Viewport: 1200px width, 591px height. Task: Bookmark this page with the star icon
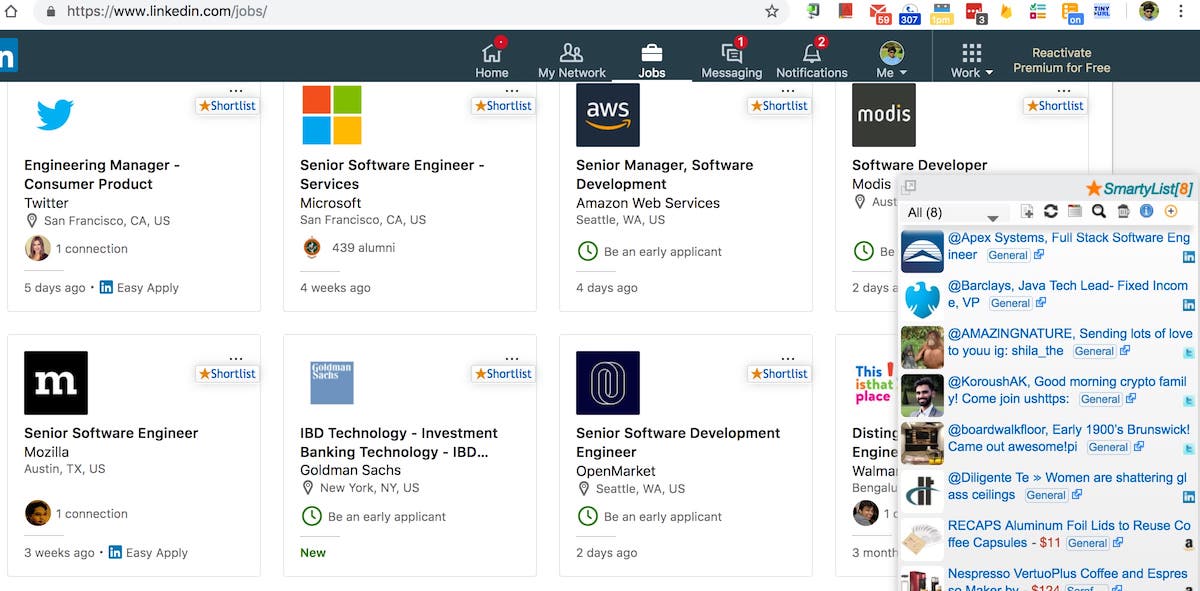pyautogui.click(x=771, y=12)
